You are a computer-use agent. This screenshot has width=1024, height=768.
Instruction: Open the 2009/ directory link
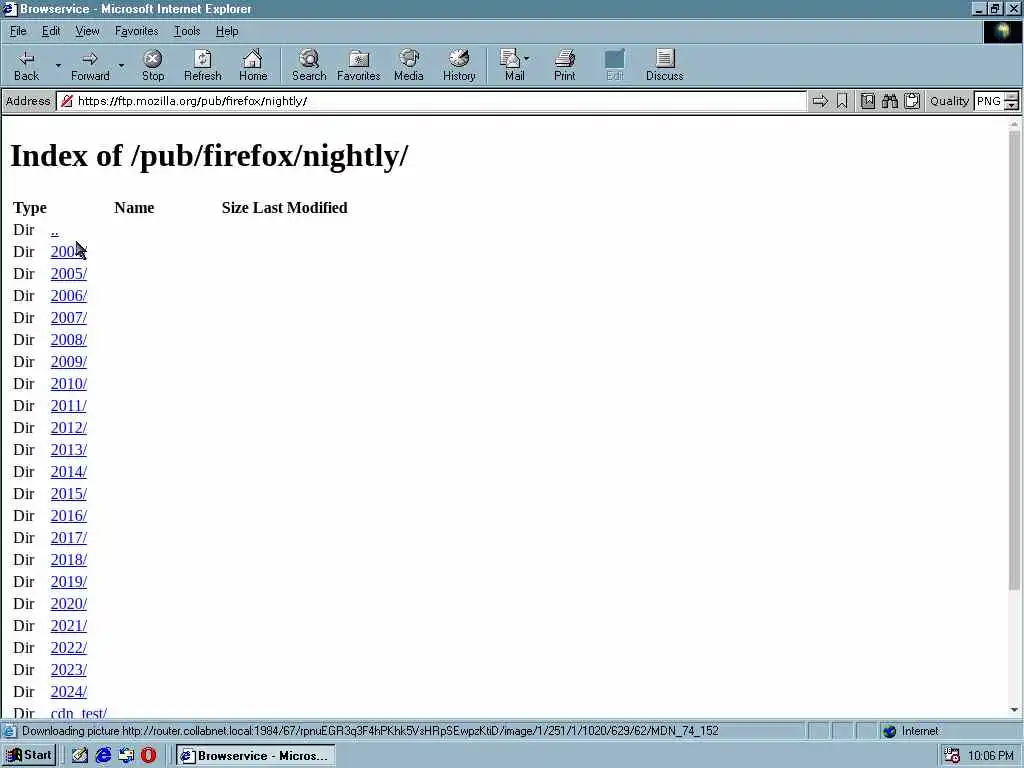pos(69,362)
